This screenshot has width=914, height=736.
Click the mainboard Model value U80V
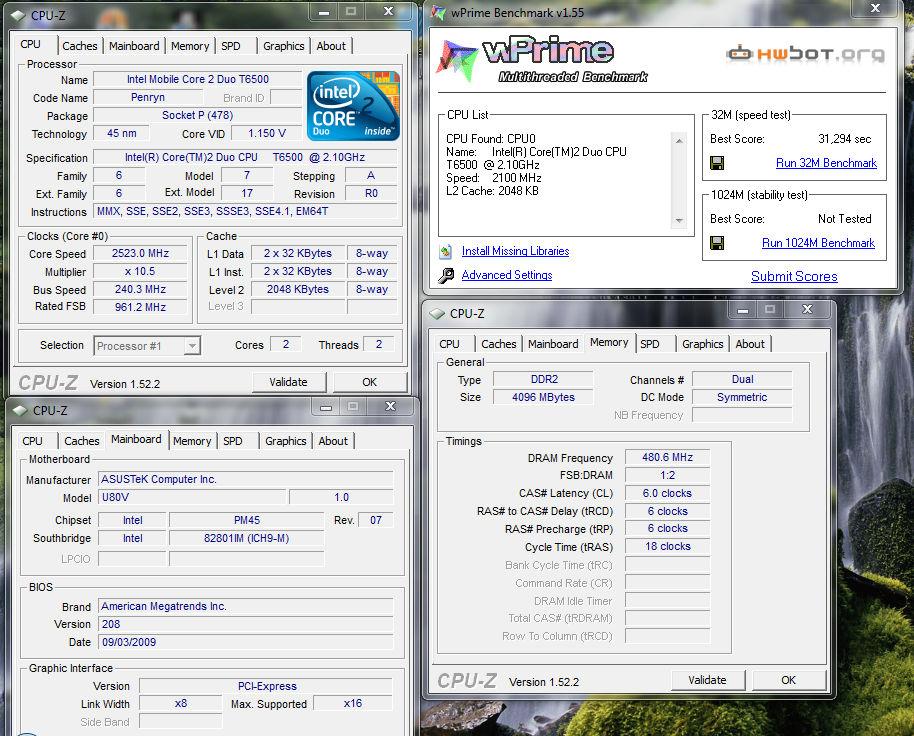coord(192,498)
